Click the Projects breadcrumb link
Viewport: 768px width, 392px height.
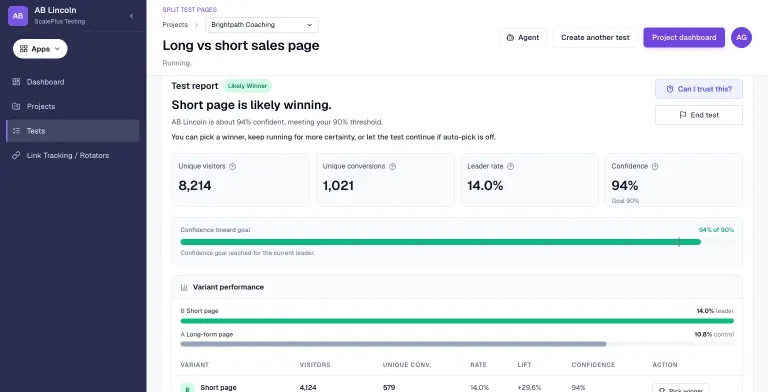175,24
